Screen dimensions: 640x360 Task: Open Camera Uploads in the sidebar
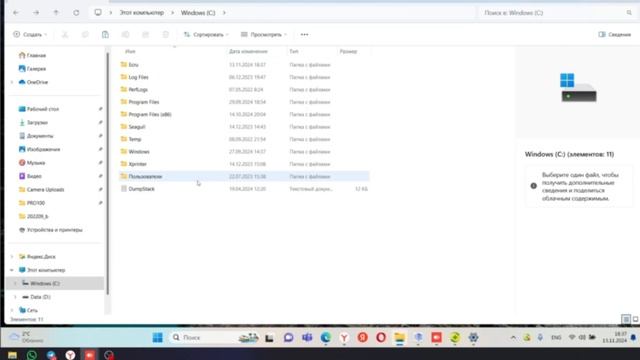(45, 189)
